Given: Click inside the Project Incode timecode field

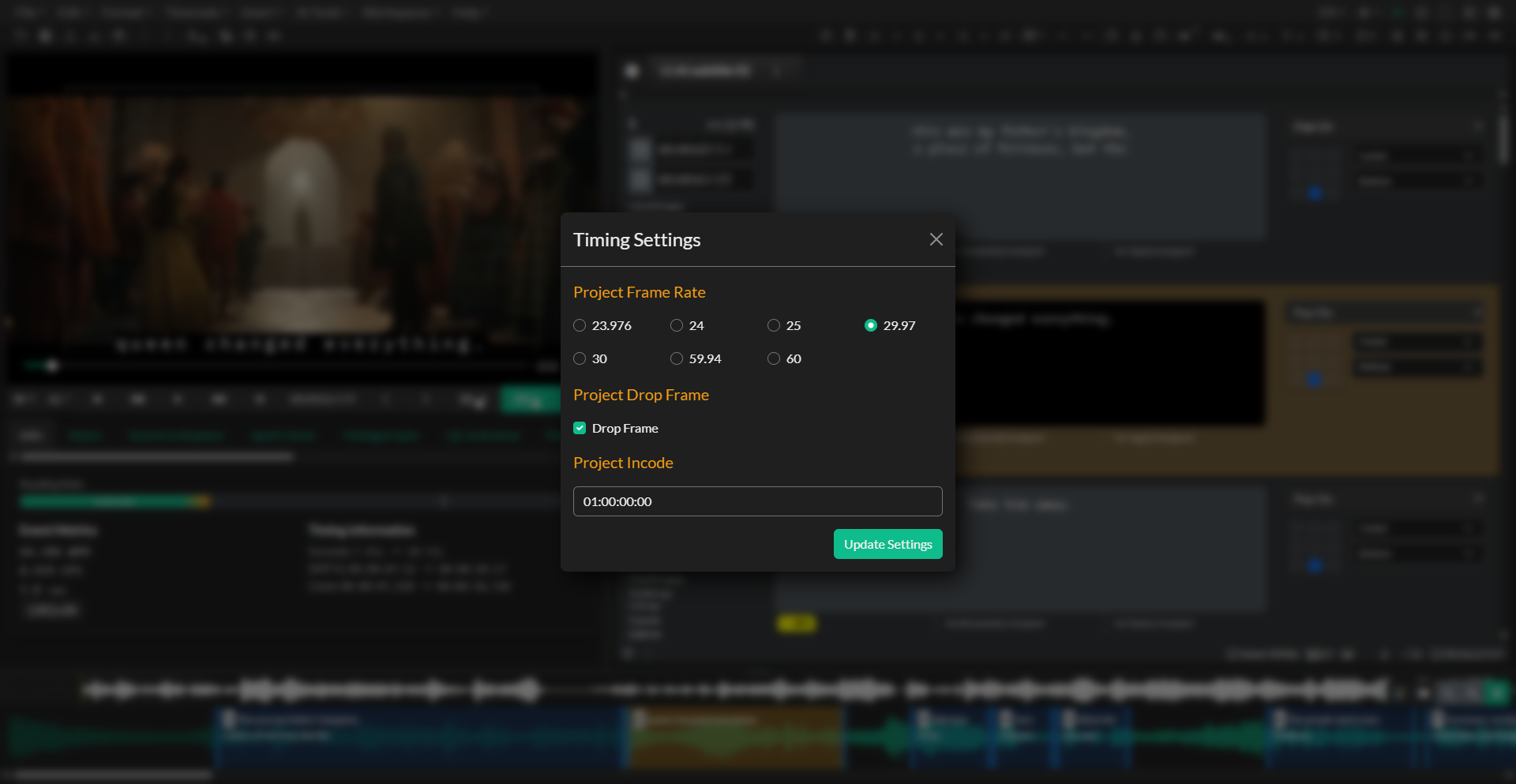Looking at the screenshot, I should click(x=757, y=501).
